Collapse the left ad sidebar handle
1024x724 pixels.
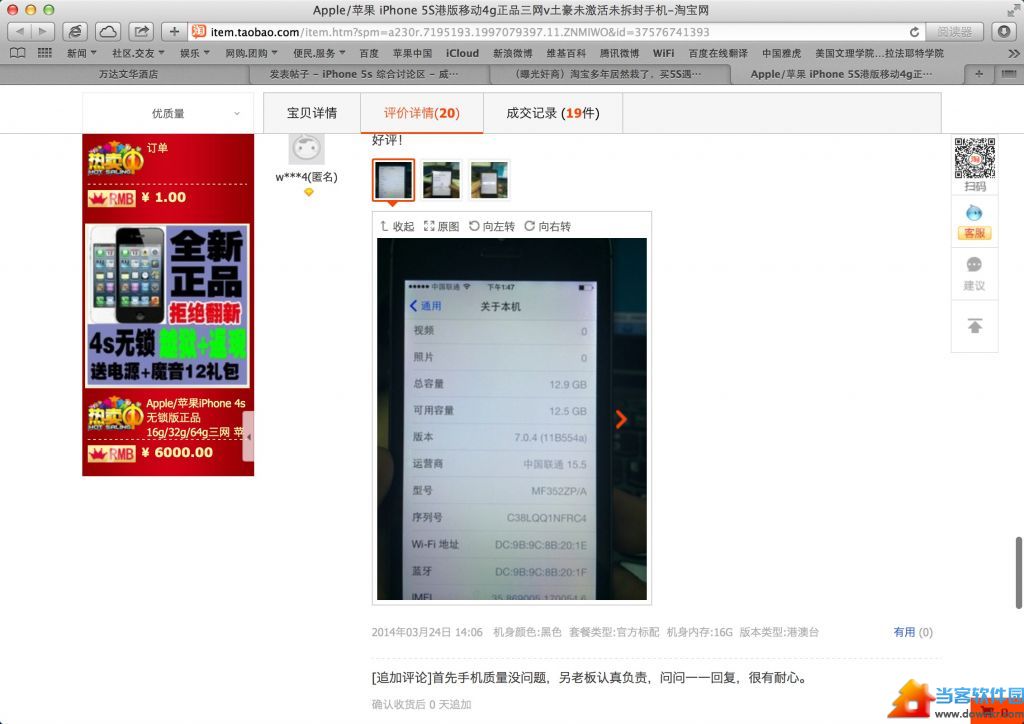pos(248,436)
